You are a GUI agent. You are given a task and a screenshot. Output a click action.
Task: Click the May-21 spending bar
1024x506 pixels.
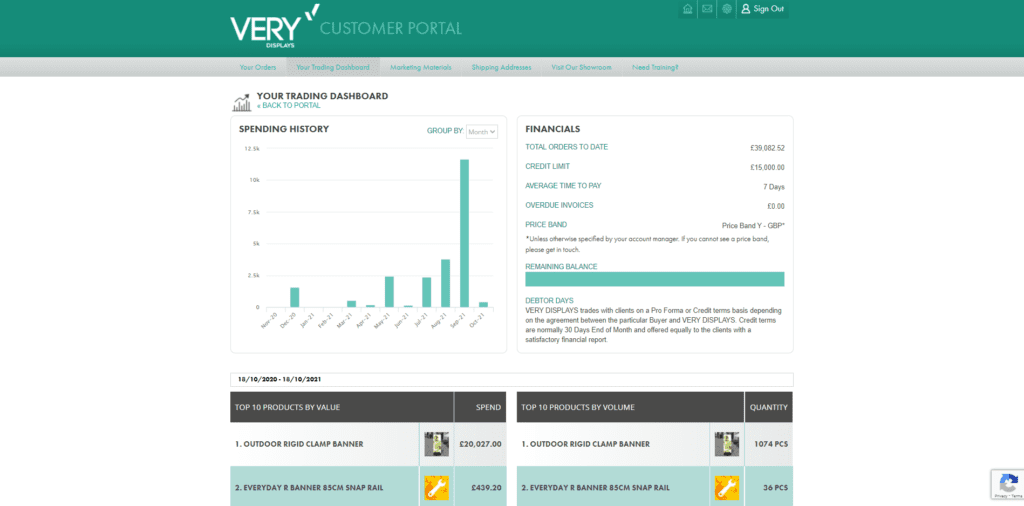[389, 292]
